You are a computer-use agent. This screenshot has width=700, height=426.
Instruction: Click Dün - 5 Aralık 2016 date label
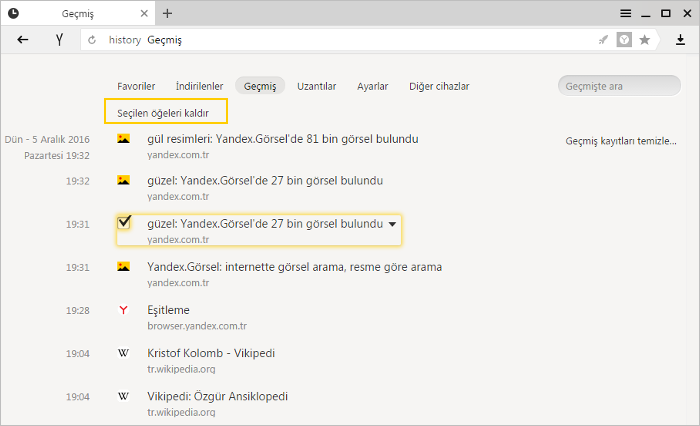click(47, 139)
